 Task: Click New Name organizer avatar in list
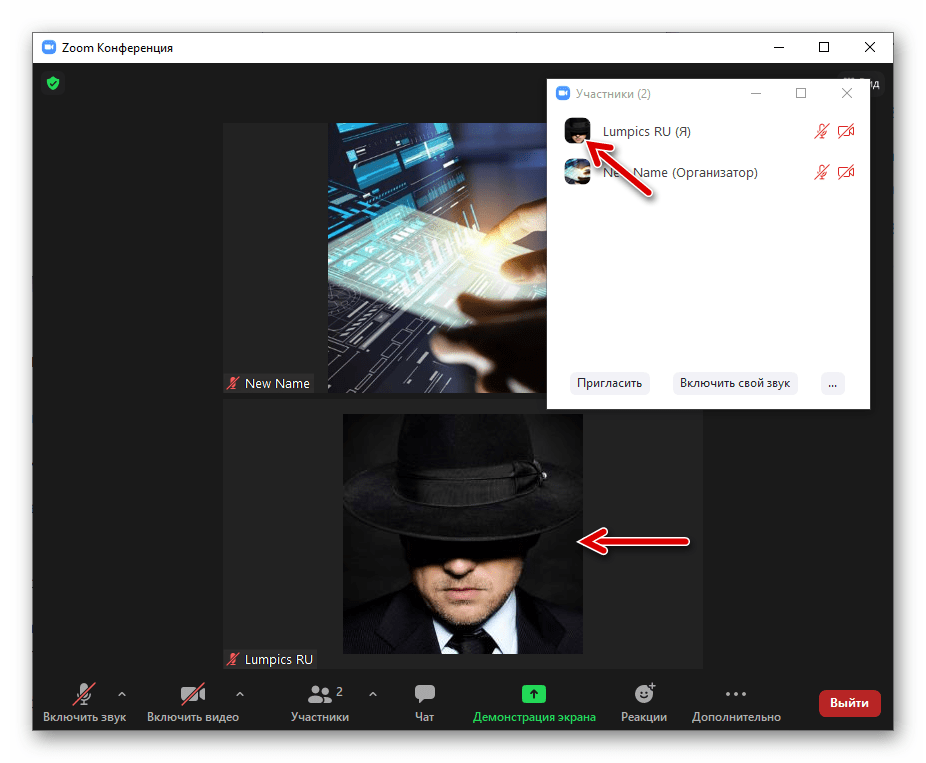[x=577, y=172]
